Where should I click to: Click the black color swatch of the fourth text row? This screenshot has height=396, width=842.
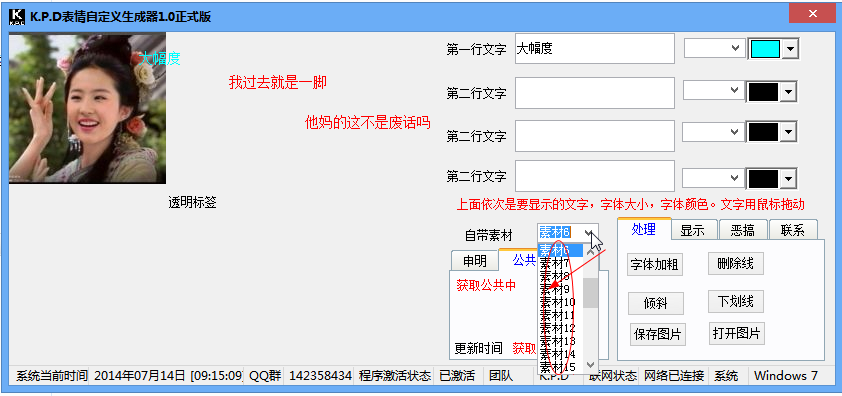click(x=764, y=179)
